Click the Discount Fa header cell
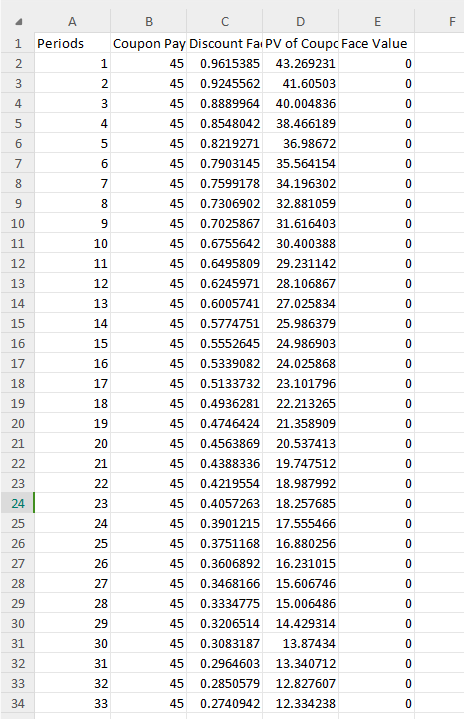 click(225, 43)
